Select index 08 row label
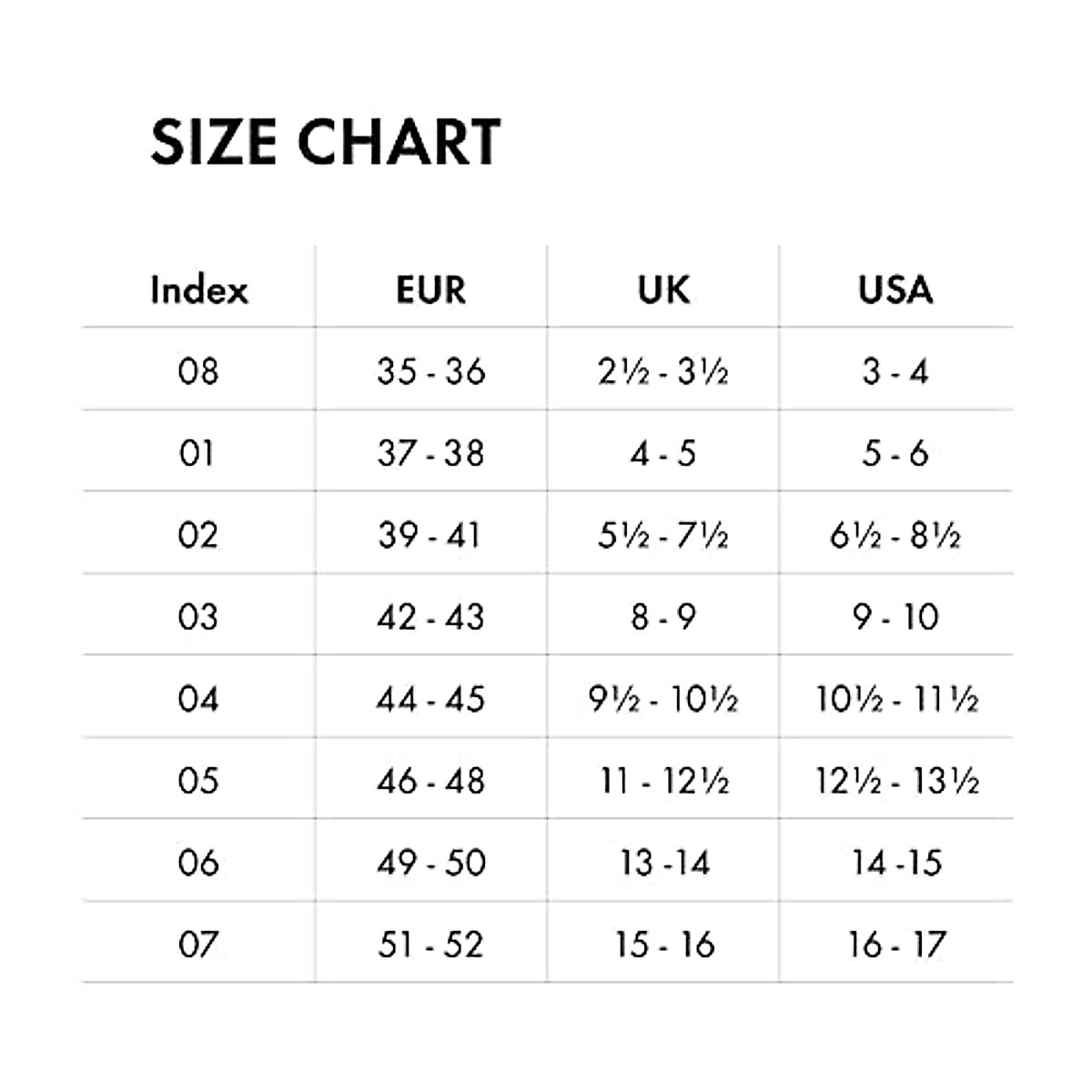1092x1092 pixels. [x=198, y=371]
